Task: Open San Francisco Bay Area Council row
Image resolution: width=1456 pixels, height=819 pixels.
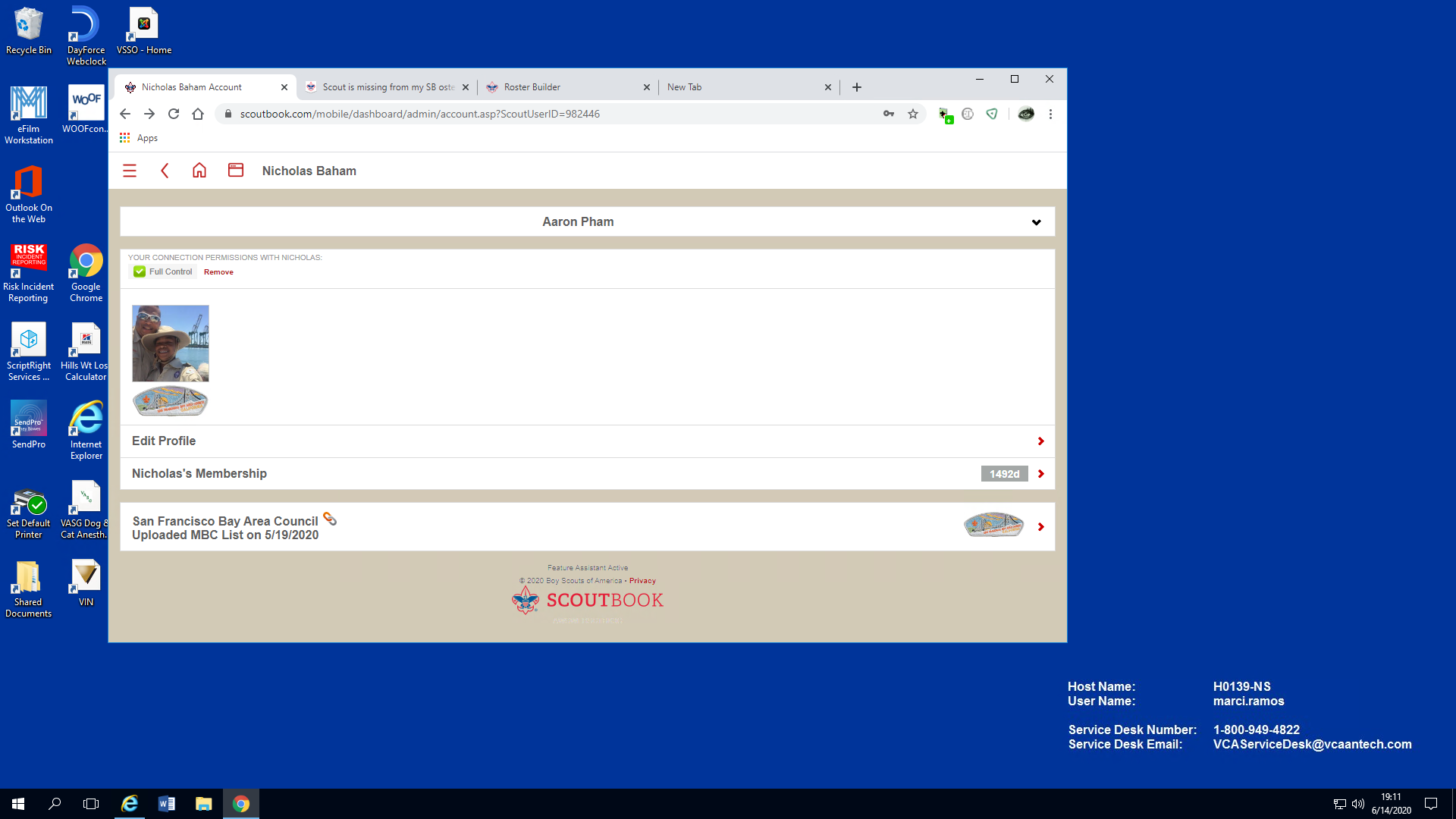Action: point(1040,527)
